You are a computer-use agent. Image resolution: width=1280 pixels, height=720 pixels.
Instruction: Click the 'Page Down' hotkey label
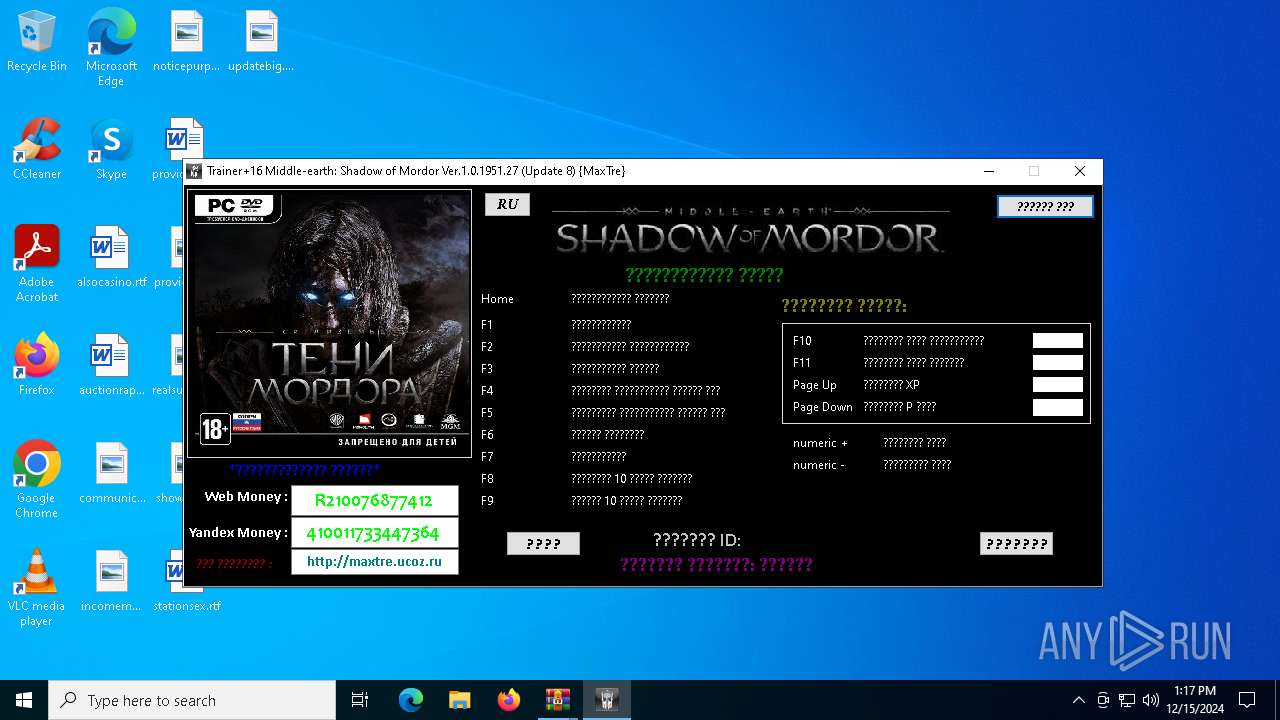tap(823, 407)
